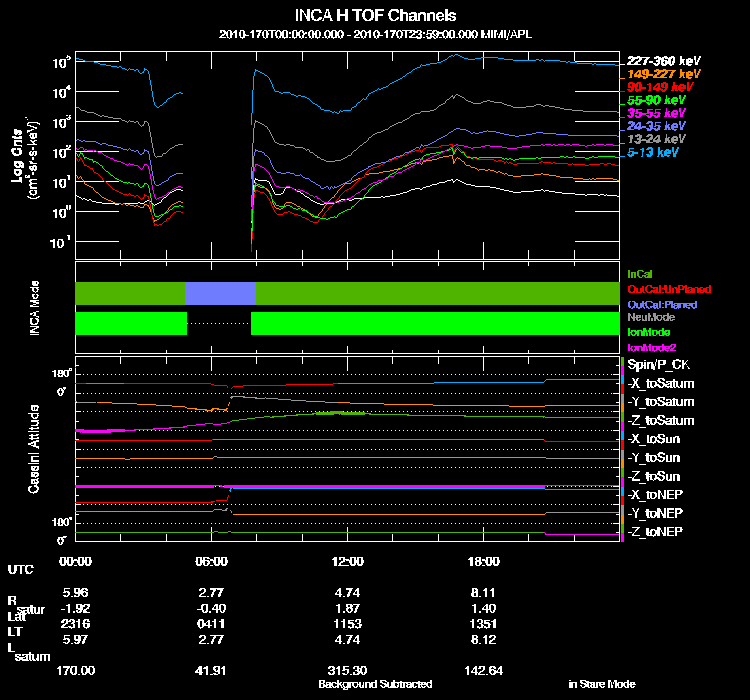Click the OutCal:UnPlaned legend label
The image size is (750, 700).
669,289
